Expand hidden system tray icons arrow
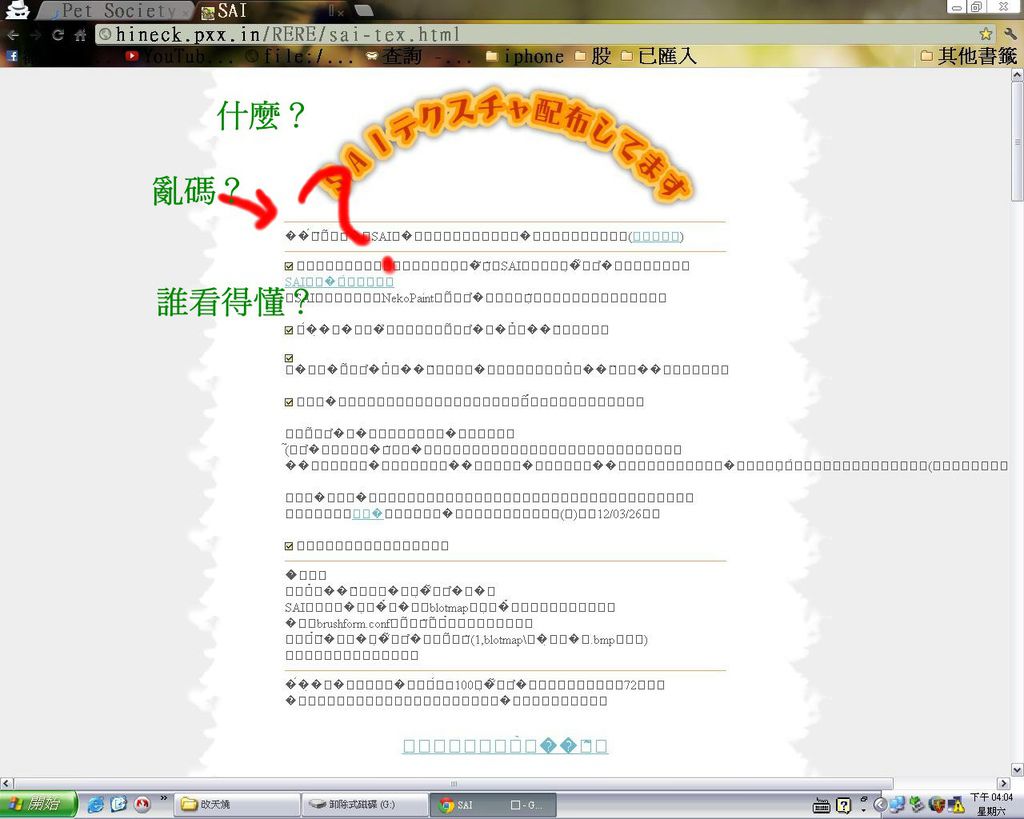1024x819 pixels. point(880,805)
